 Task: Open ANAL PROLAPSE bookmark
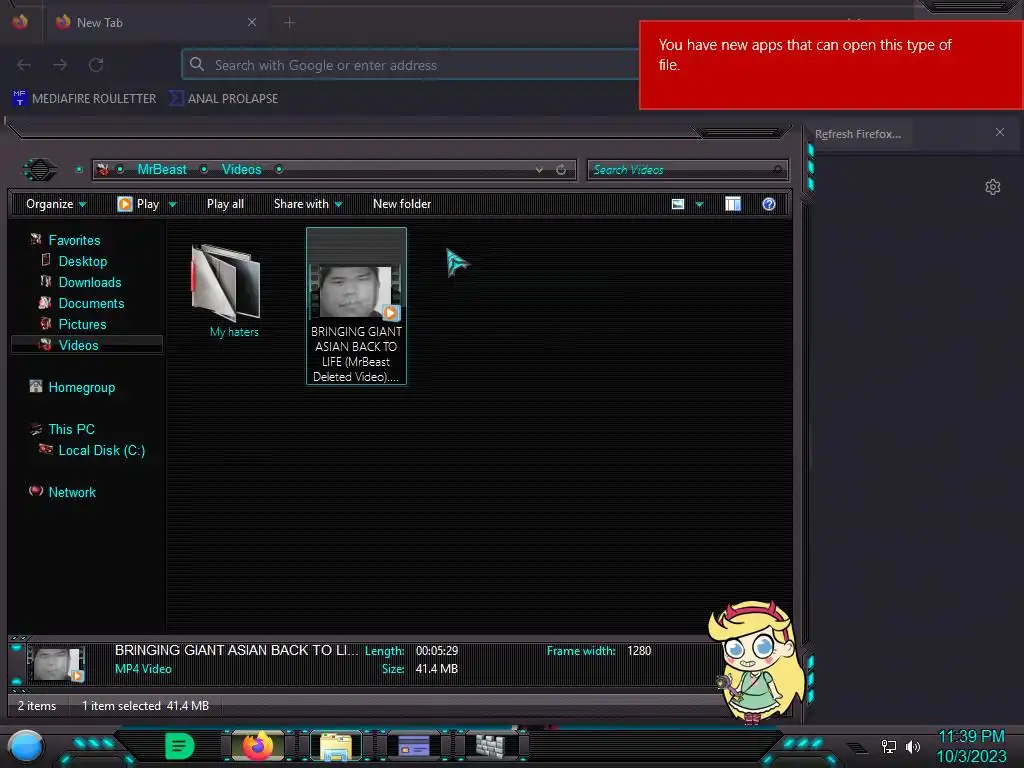[x=224, y=99]
